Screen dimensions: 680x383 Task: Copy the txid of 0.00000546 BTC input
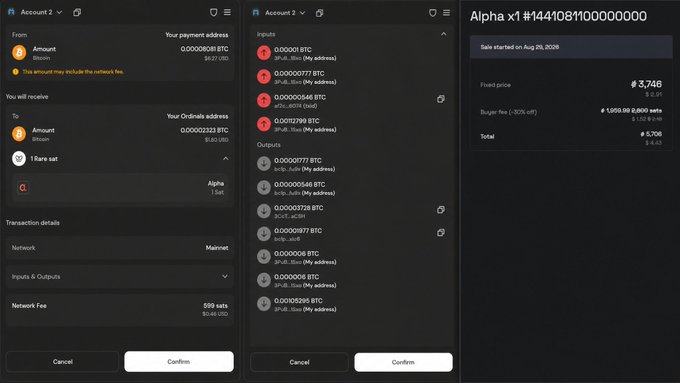(441, 99)
